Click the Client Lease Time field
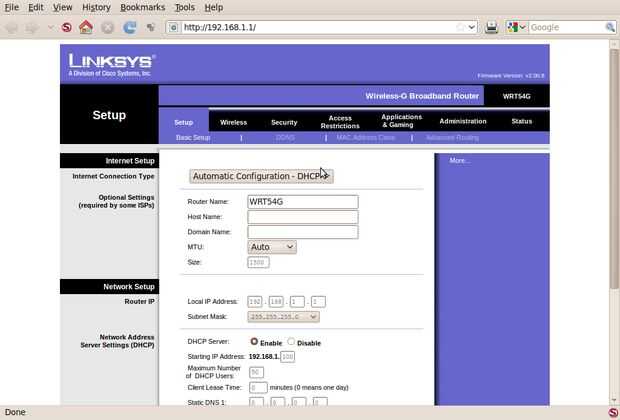The width and height of the screenshot is (620, 420). pyautogui.click(x=258, y=388)
